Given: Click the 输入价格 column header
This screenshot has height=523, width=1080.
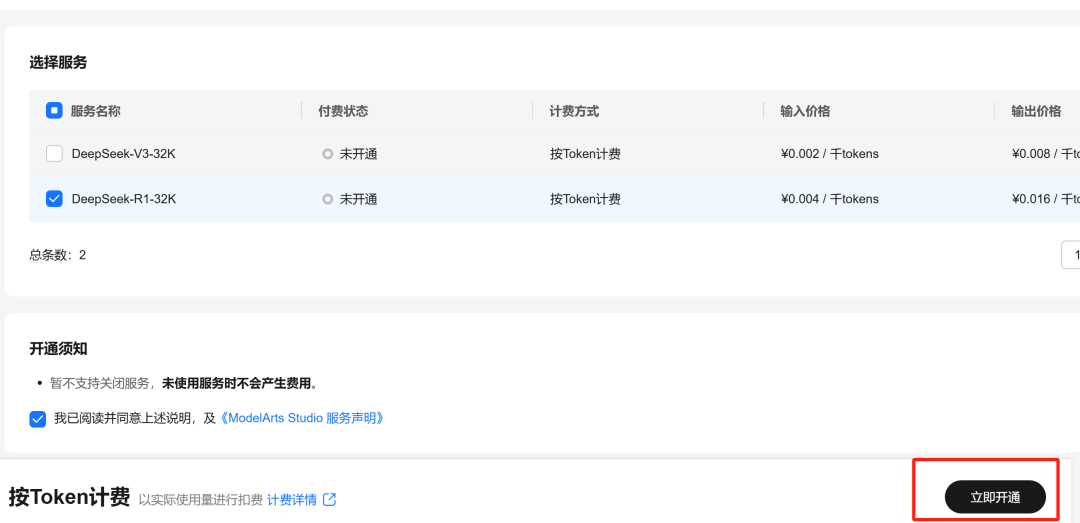Looking at the screenshot, I should 805,111.
